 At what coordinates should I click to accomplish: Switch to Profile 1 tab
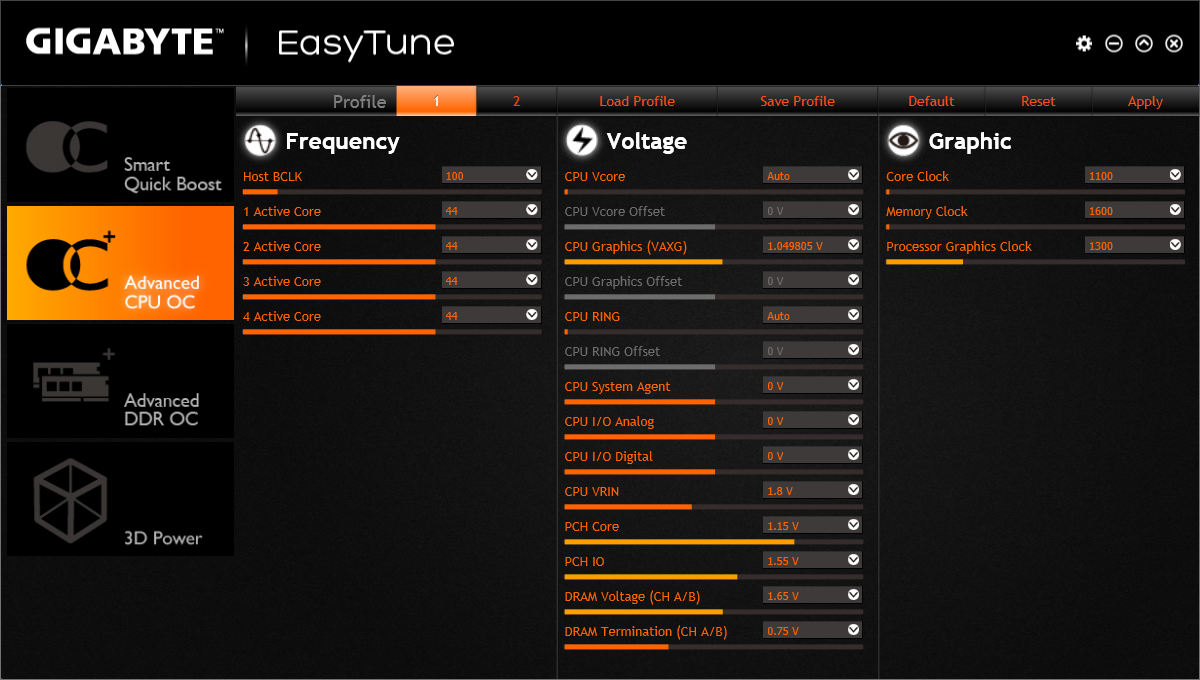(x=436, y=101)
